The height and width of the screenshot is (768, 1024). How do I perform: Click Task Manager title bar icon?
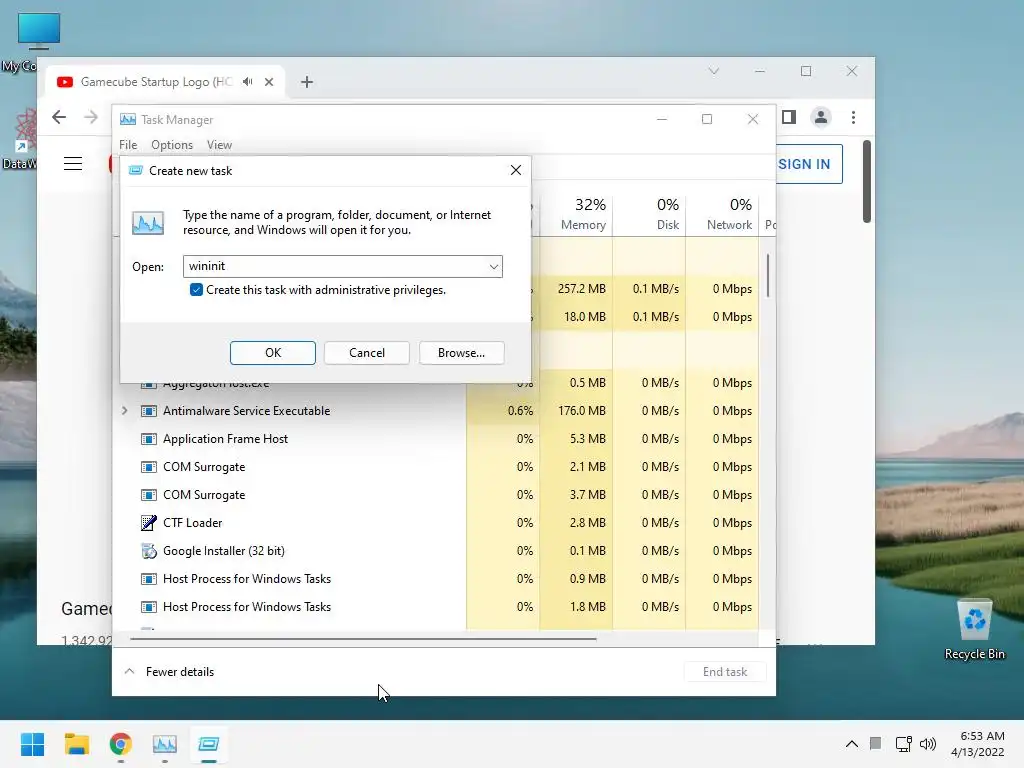click(x=128, y=120)
